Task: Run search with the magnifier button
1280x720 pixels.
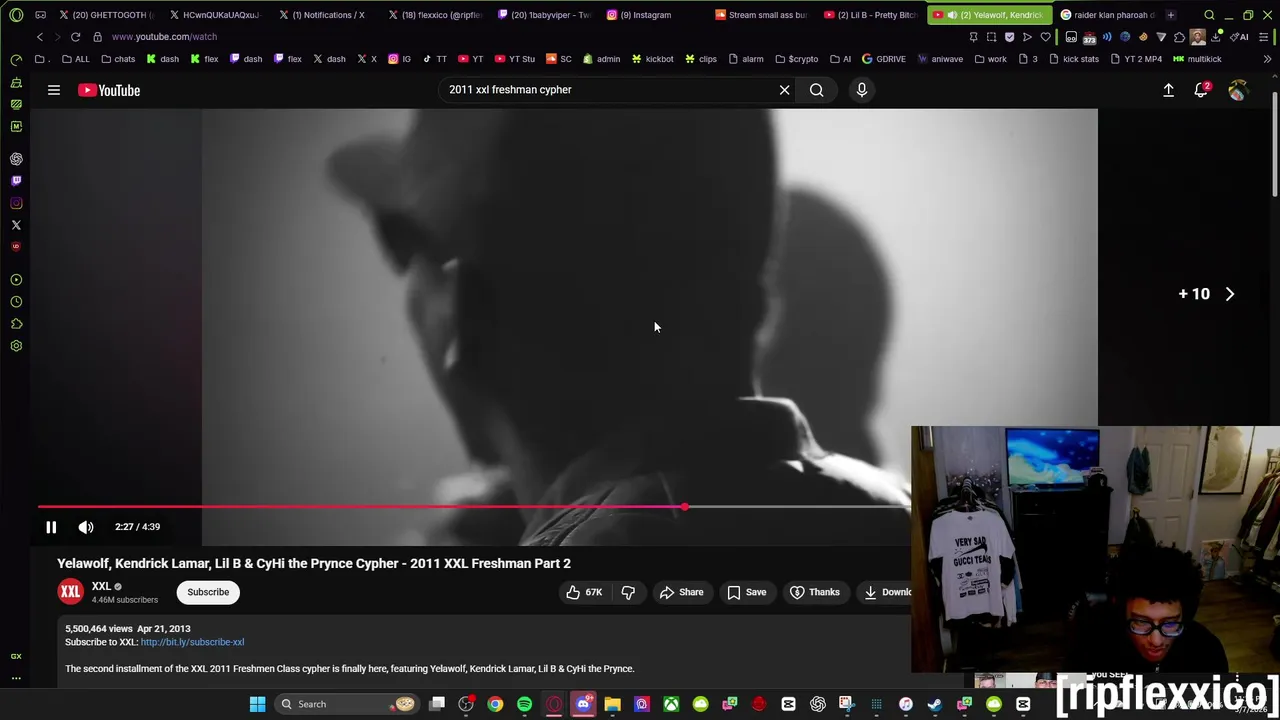Action: pyautogui.click(x=816, y=90)
